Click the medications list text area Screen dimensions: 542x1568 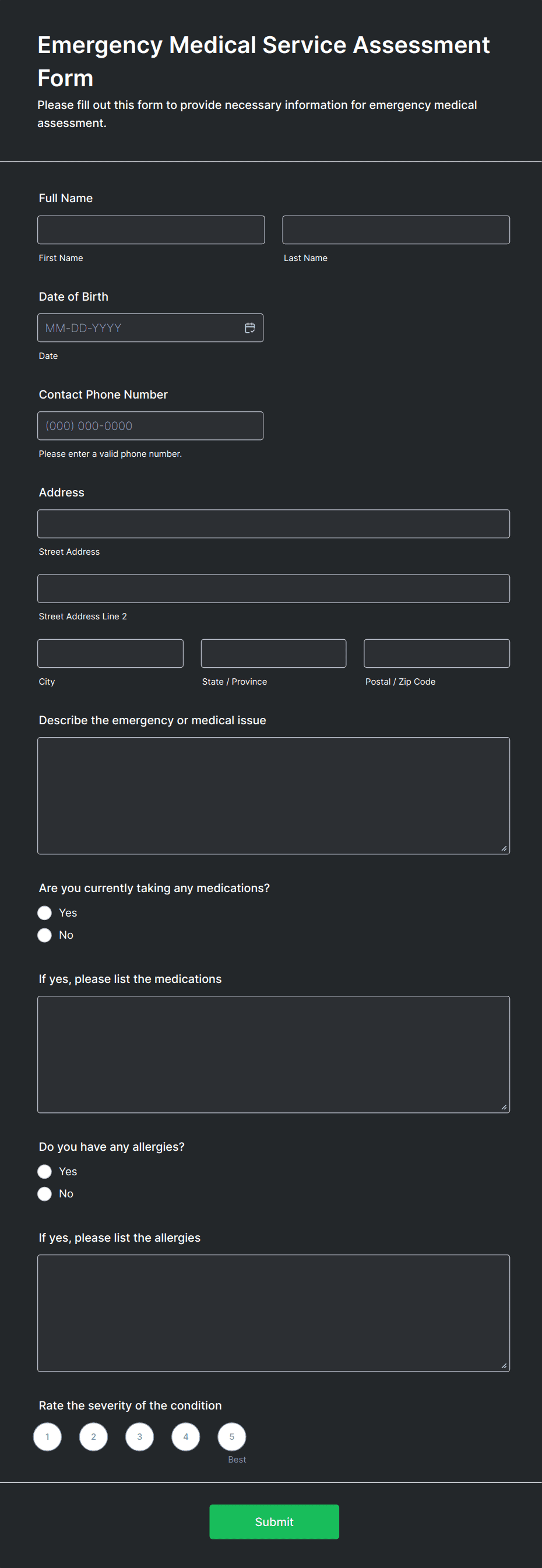273,1054
